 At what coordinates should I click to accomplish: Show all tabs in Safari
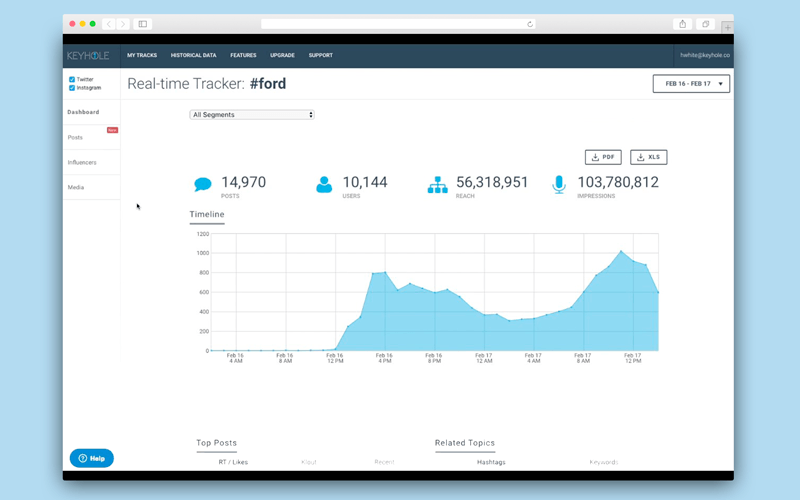pyautogui.click(x=706, y=24)
